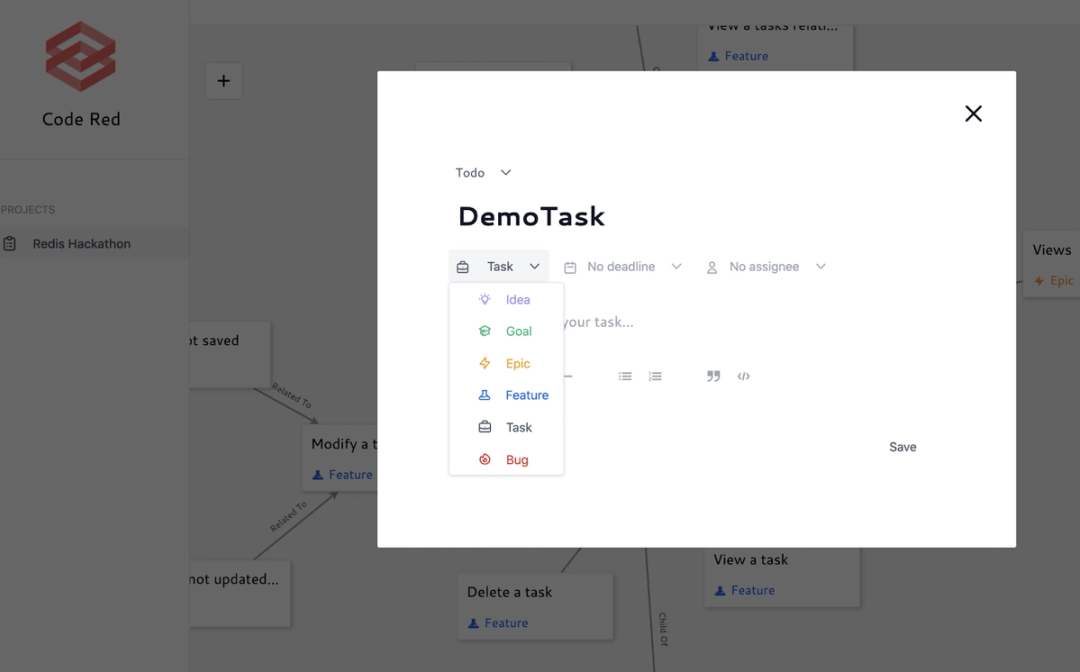The width and height of the screenshot is (1080, 672).
Task: Select the Goal hexagon icon
Action: tap(483, 331)
